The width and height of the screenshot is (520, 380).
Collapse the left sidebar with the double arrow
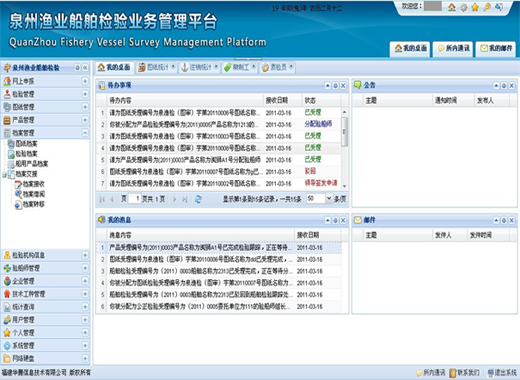(x=85, y=68)
